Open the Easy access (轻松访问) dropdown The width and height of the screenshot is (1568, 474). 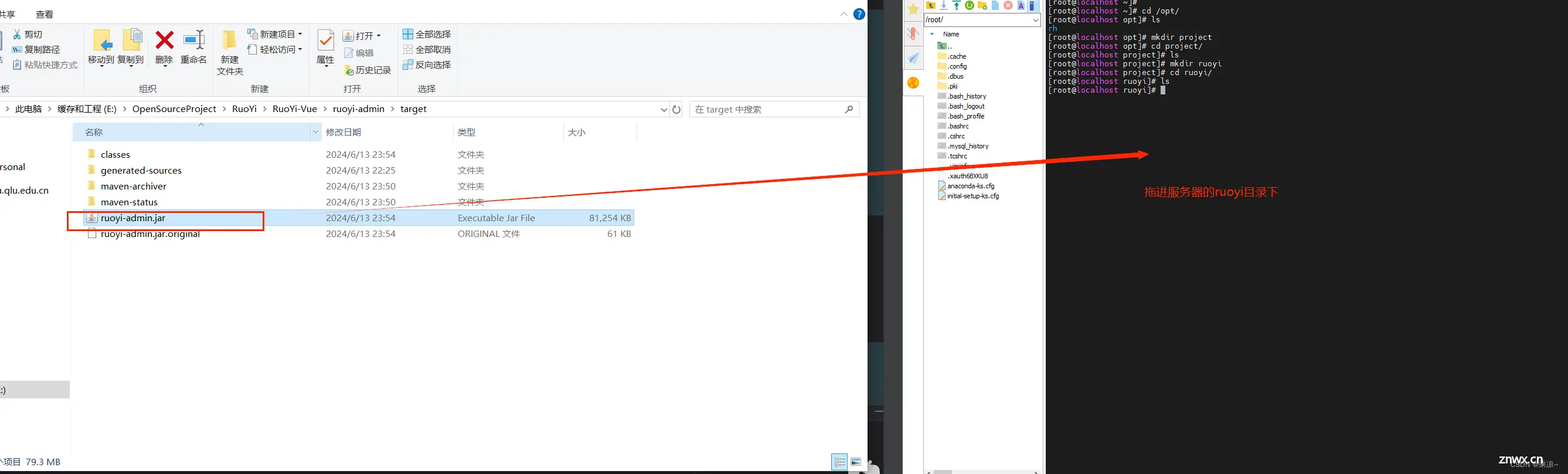[274, 49]
